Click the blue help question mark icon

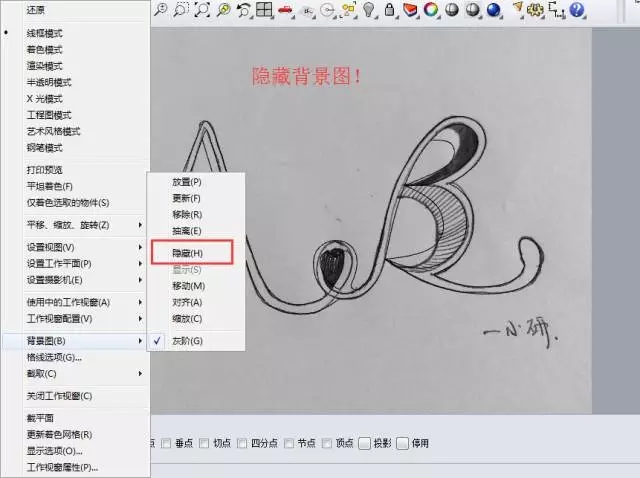point(579,10)
